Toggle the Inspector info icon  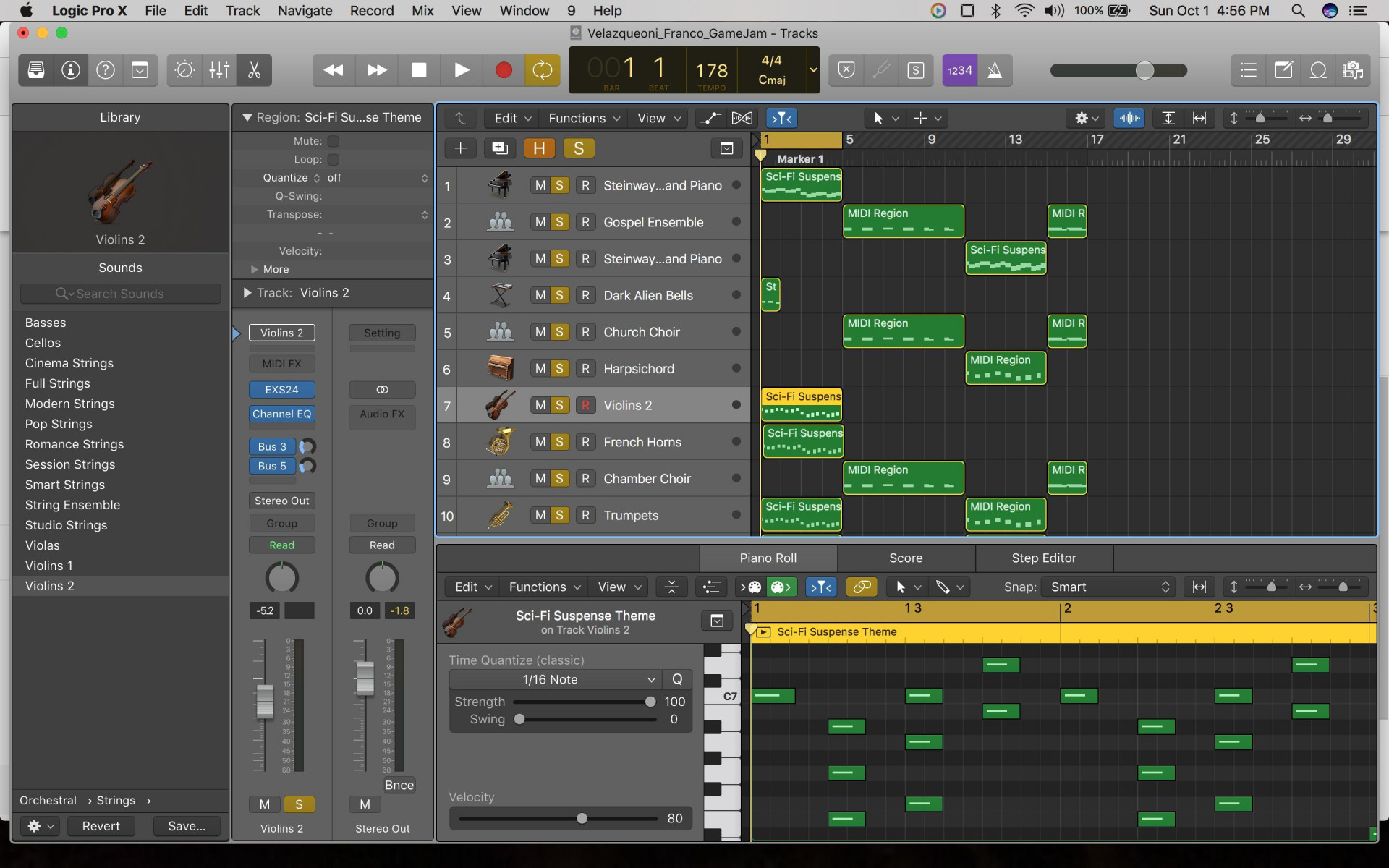pyautogui.click(x=71, y=70)
